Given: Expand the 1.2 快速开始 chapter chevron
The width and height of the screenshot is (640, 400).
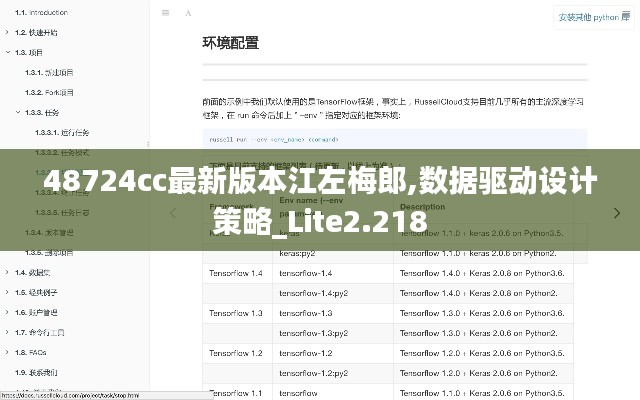Looking at the screenshot, I should [7, 32].
